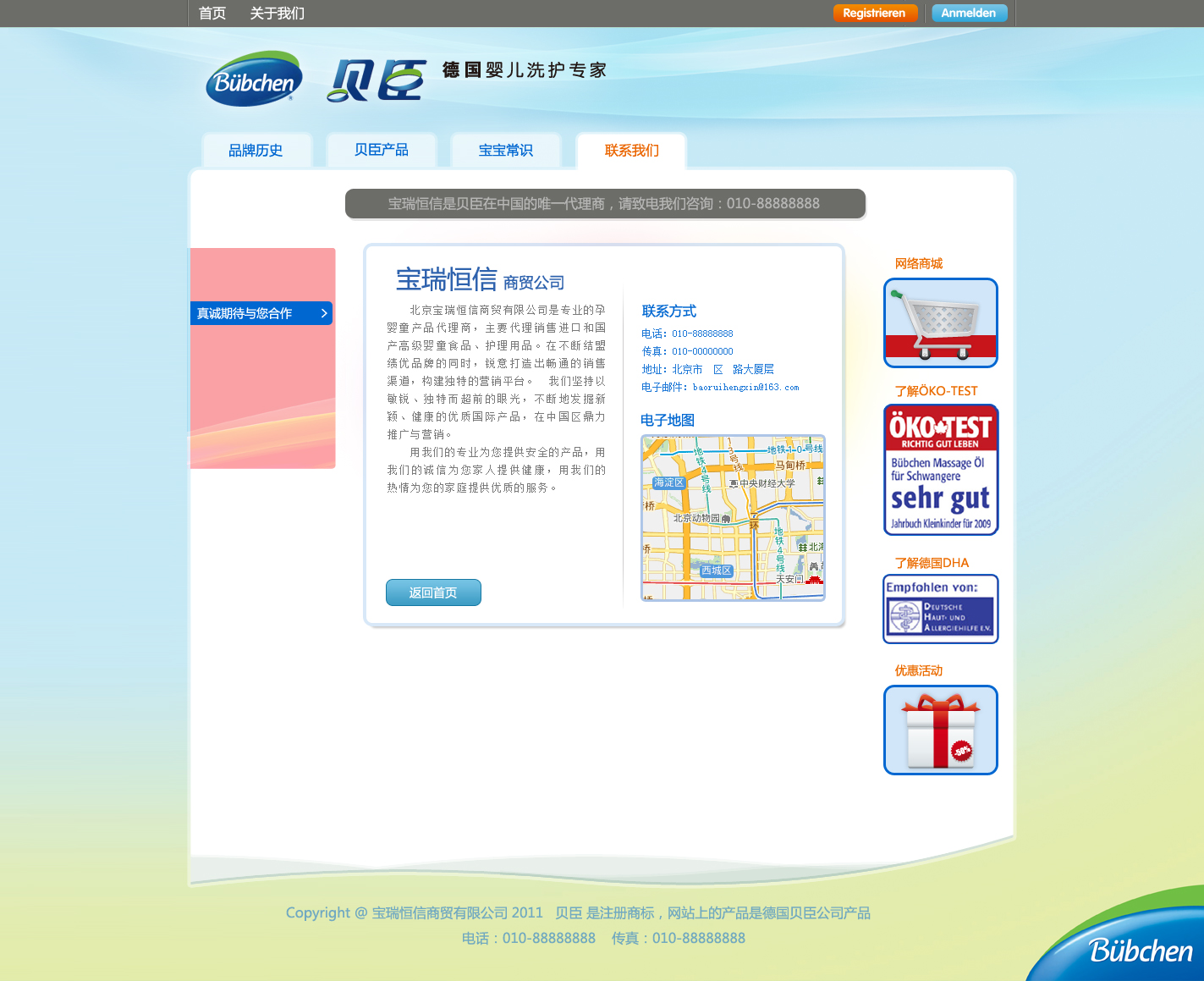Open the 了解德国DHA link
1204x981 pixels.
coord(932,563)
